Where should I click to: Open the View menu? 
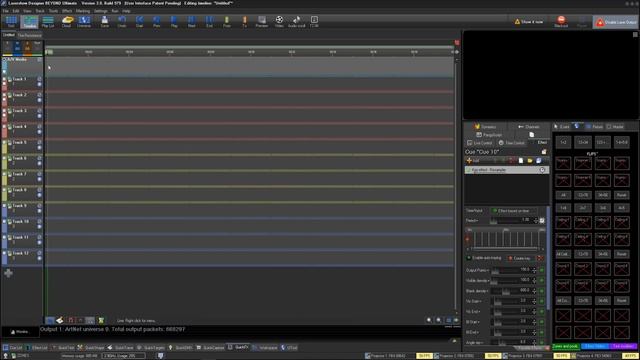point(27,11)
